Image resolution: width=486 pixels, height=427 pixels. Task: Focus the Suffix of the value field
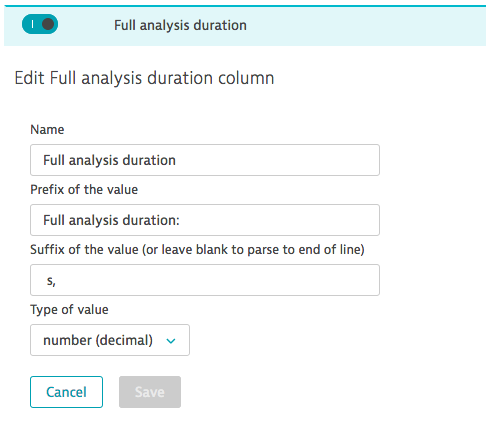(x=205, y=280)
